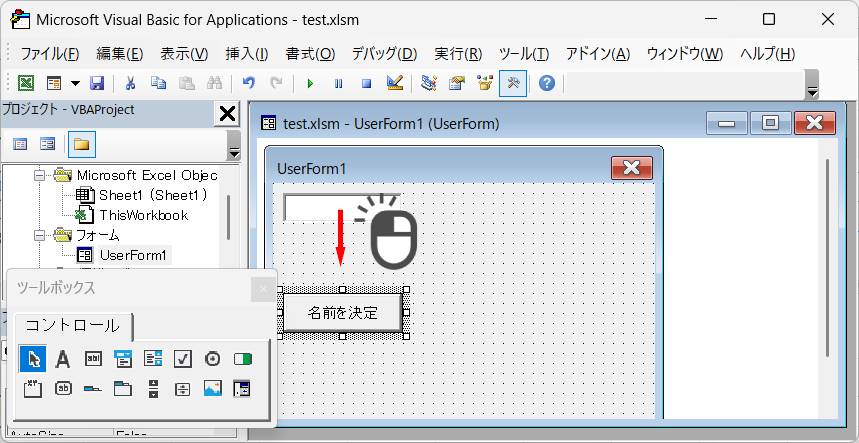Toggle Folders in the project panel
The height and width of the screenshot is (443, 859).
[x=82, y=145]
